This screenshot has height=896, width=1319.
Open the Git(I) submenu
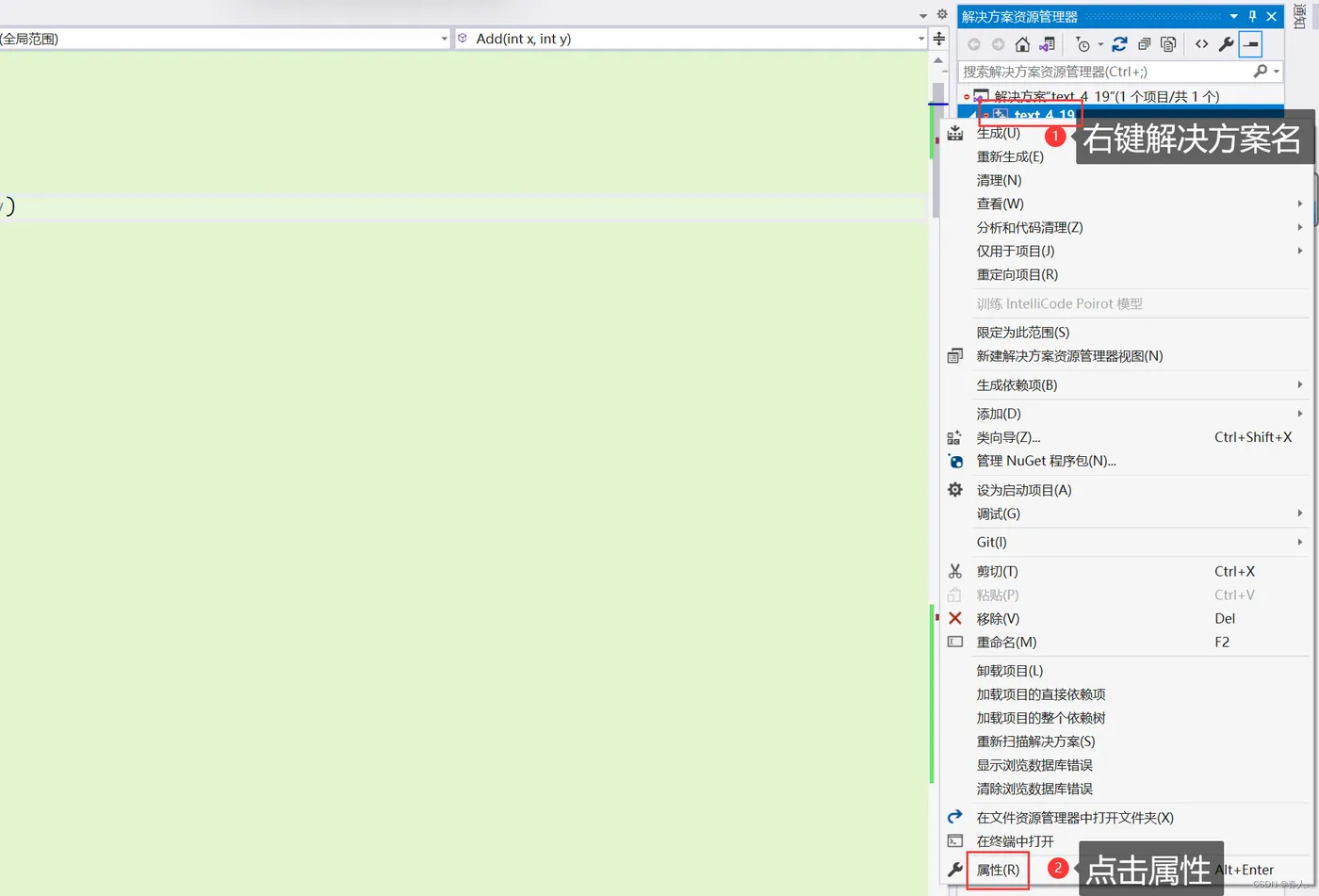[x=991, y=542]
